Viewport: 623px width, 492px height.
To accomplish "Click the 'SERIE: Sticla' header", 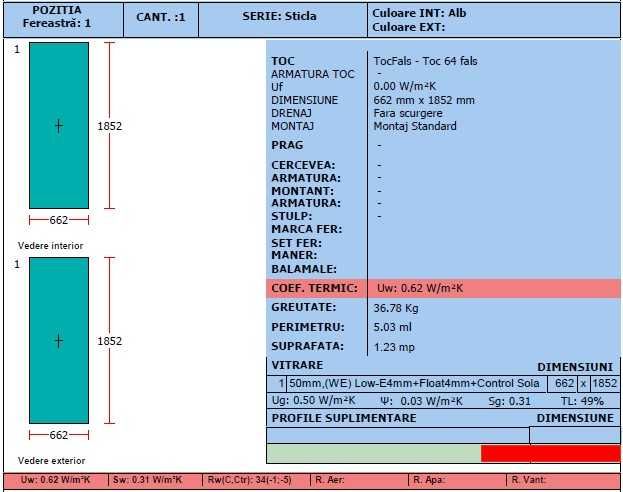I will tap(283, 20).
